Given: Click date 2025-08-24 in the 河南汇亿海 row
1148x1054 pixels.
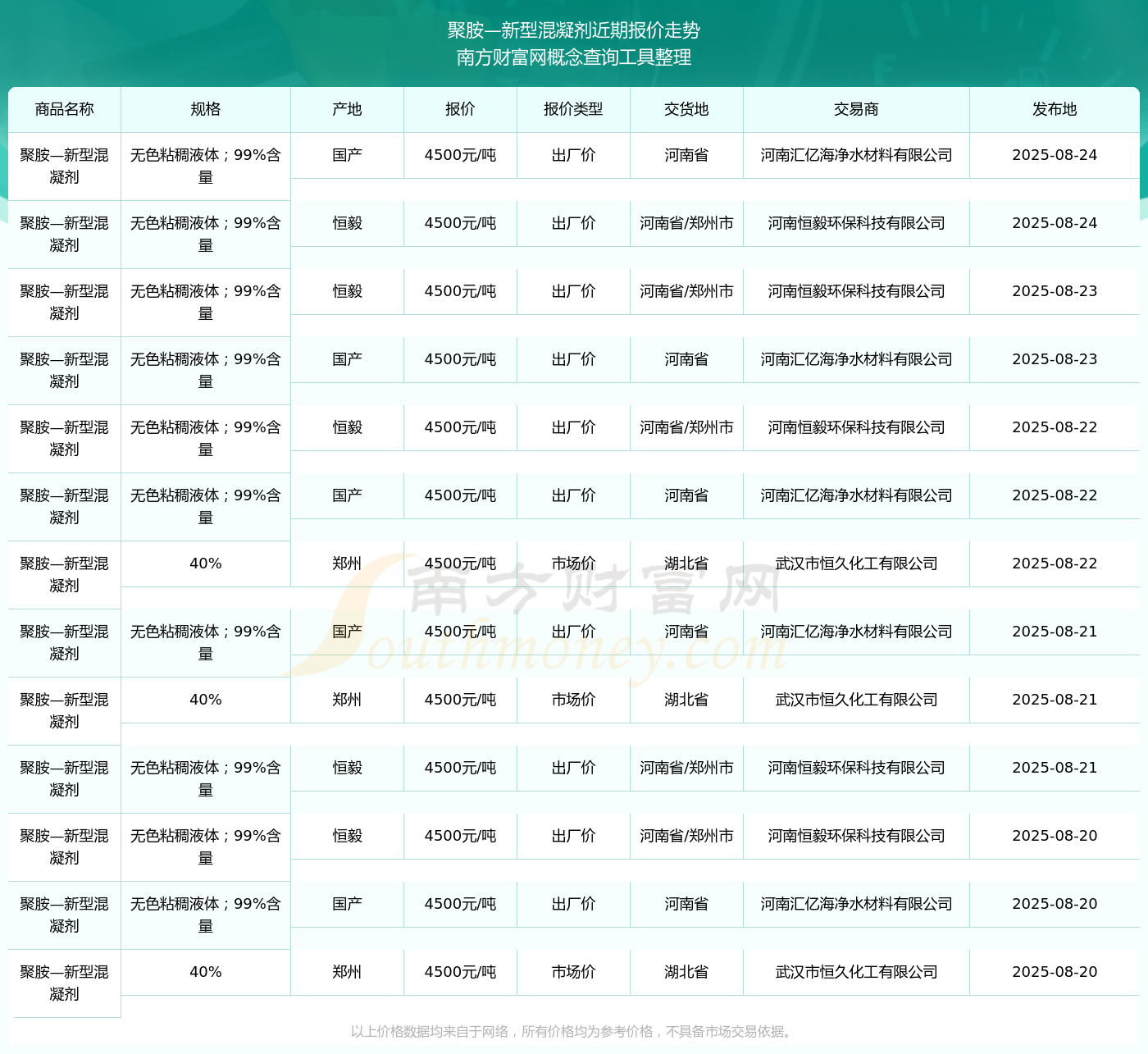Looking at the screenshot, I should click(x=1055, y=155).
